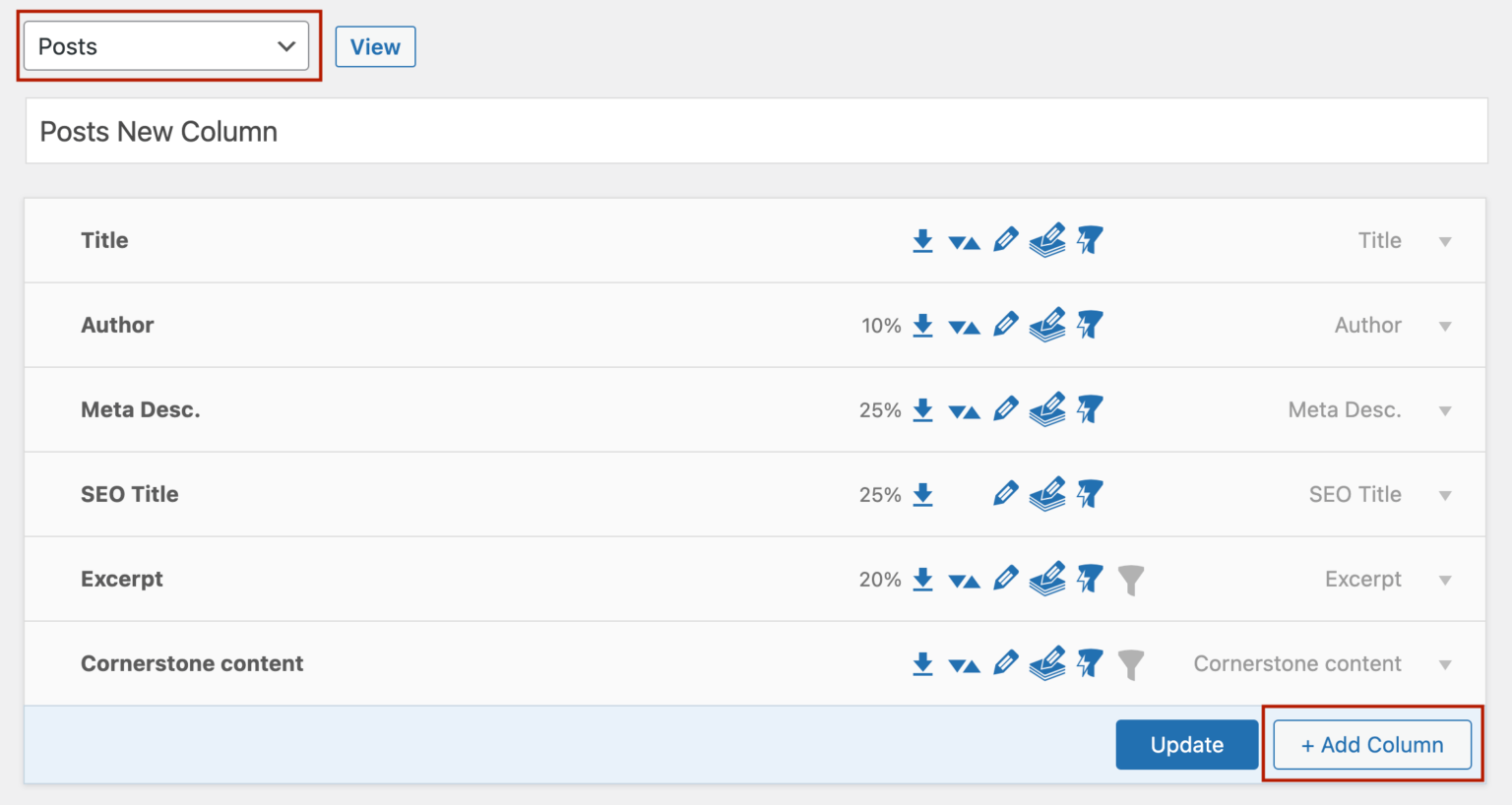Click the + Add Column button
Image resolution: width=1512 pixels, height=805 pixels.
point(1372,745)
